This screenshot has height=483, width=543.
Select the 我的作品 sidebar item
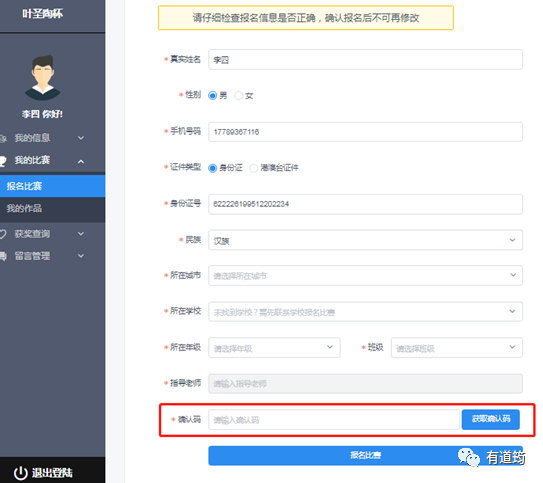tap(53, 208)
